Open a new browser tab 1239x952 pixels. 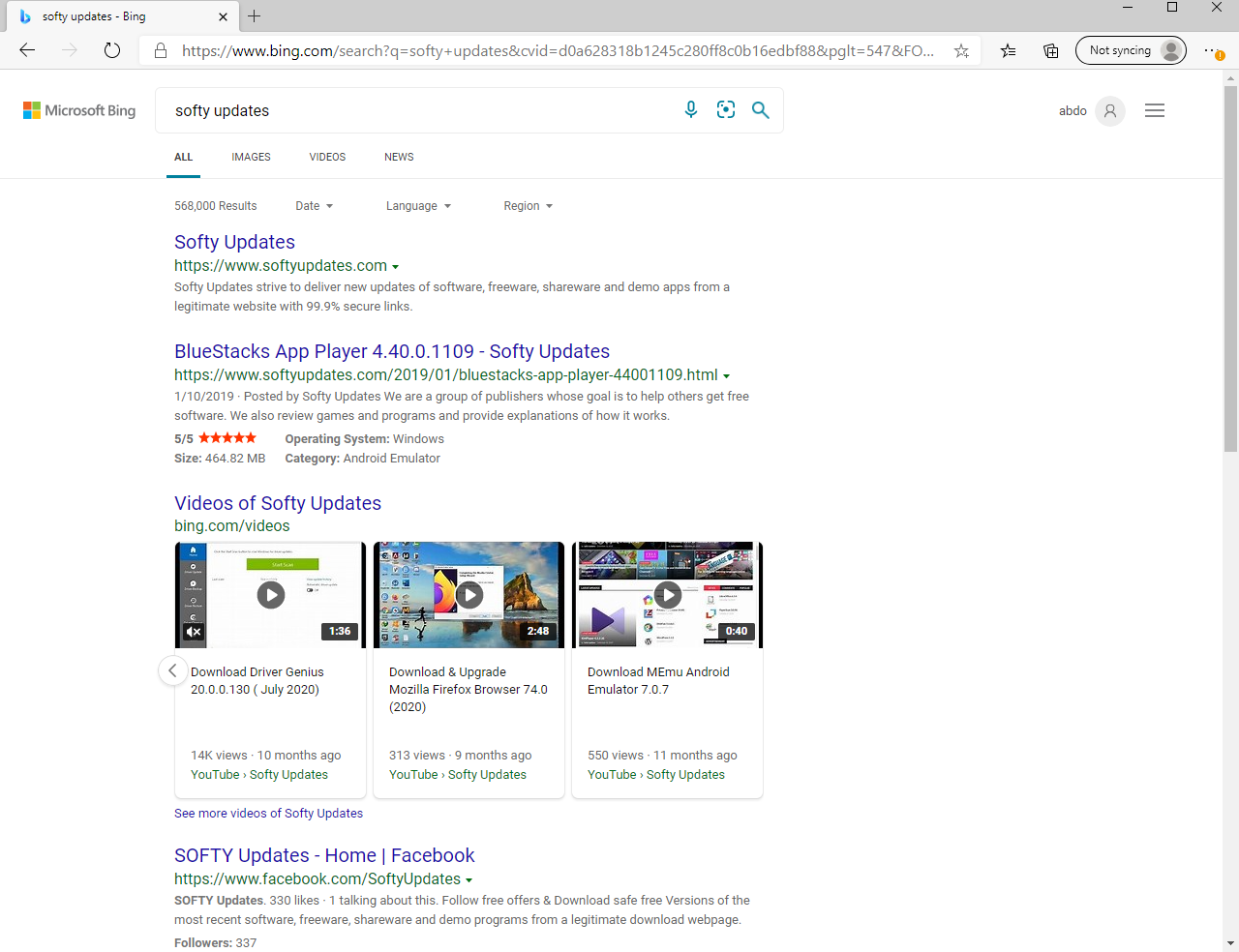point(254,15)
